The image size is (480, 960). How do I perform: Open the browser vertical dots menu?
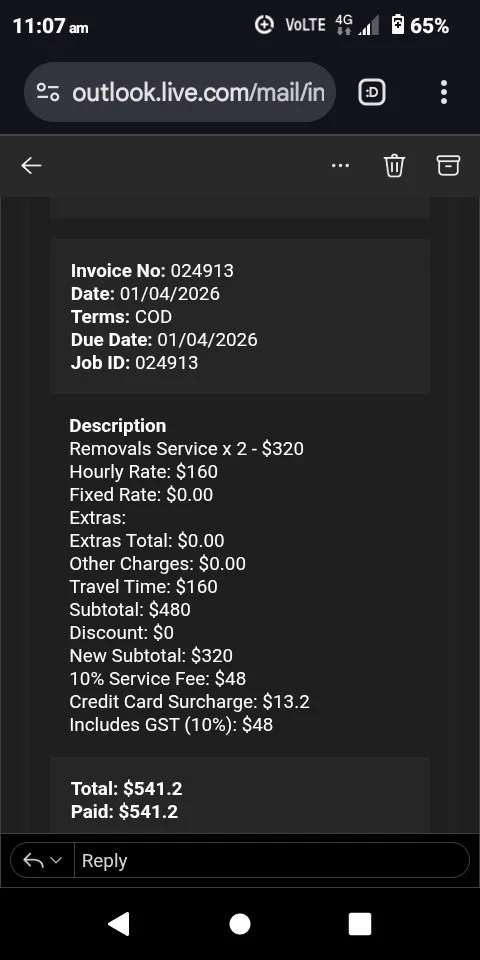point(444,92)
